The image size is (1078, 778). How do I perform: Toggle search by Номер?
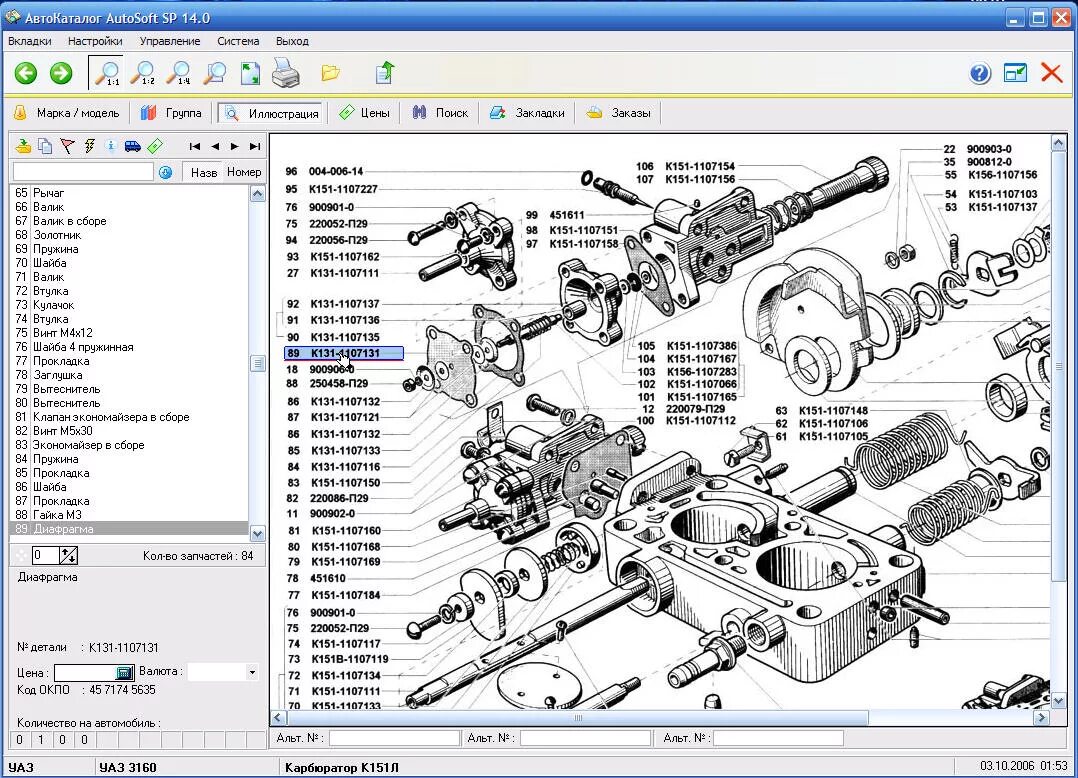(x=244, y=173)
